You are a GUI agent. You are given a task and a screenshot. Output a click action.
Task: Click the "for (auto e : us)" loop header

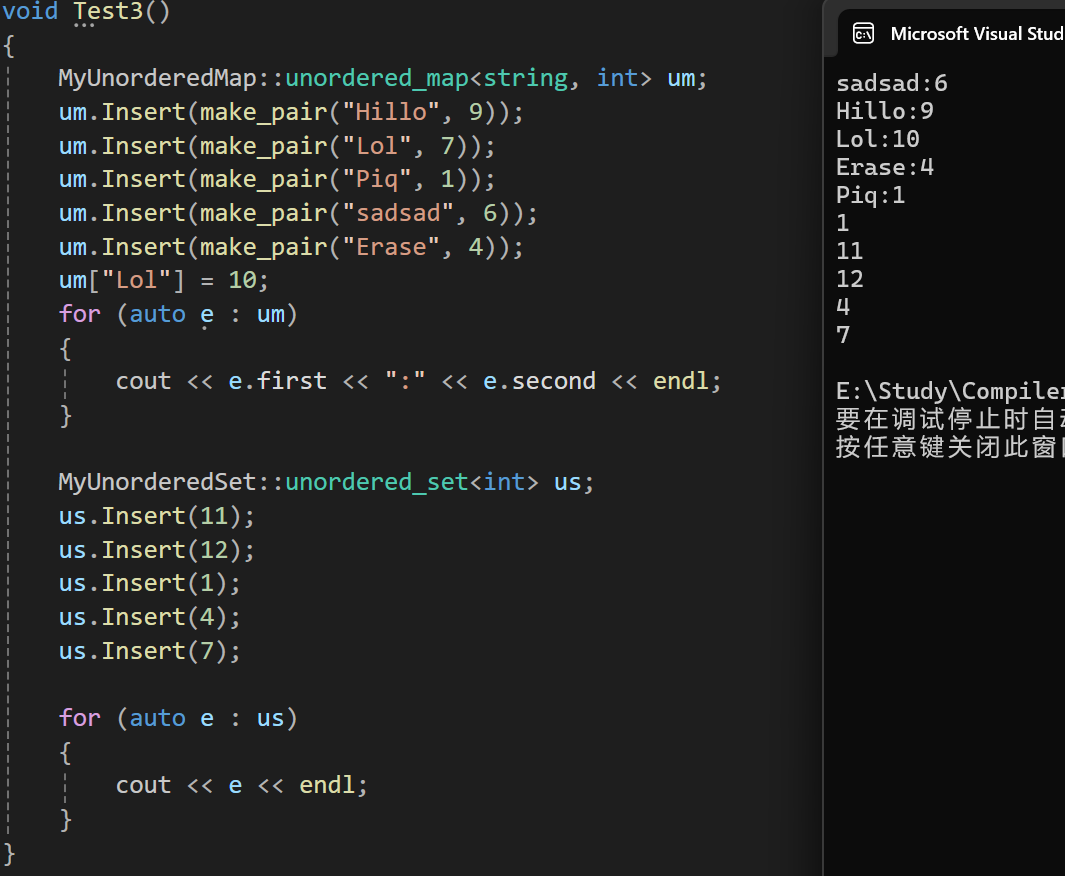point(178,718)
